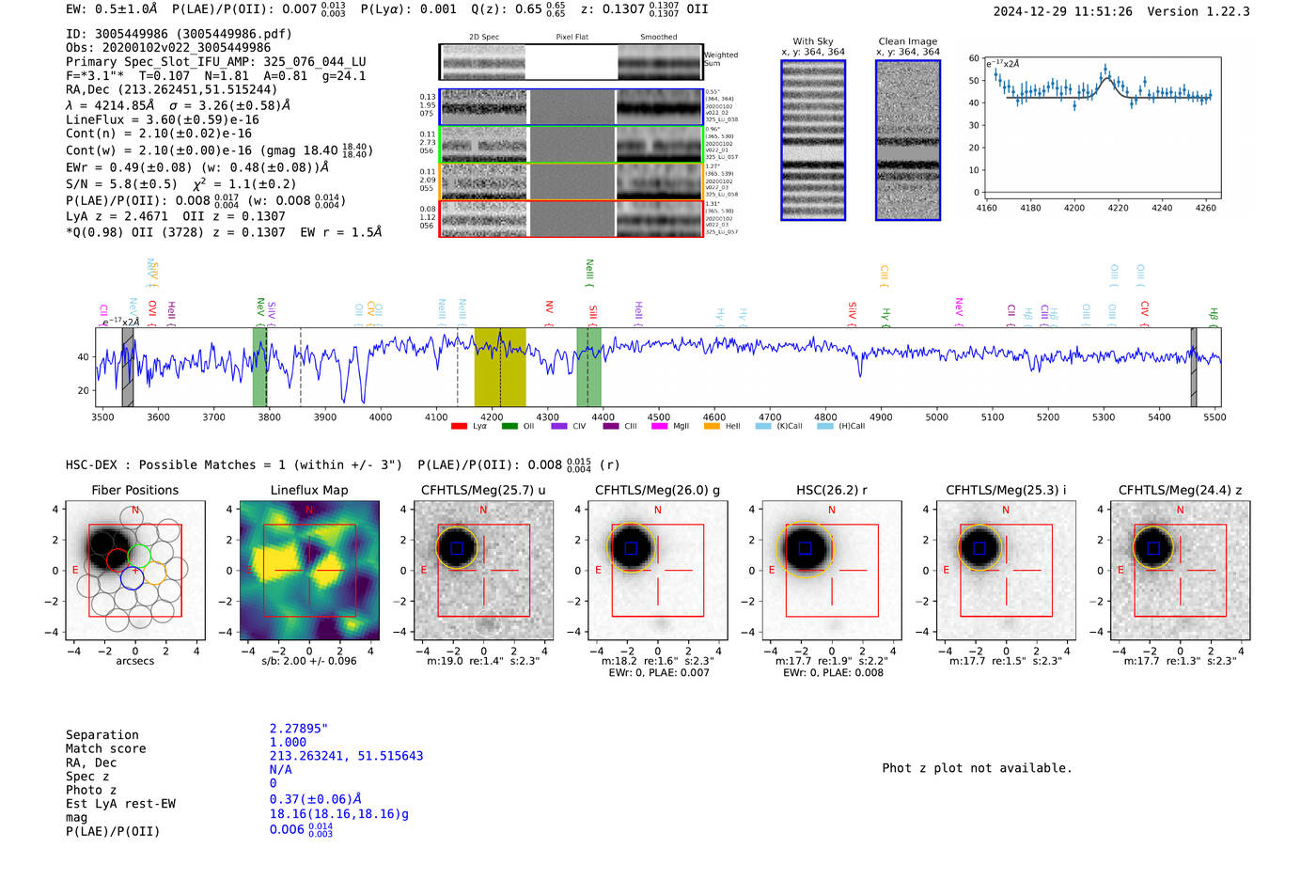Screen dimensions: 1316x896
Task: Open the CFHTLS/Meg(25.3) i cutout
Action: click(1006, 570)
